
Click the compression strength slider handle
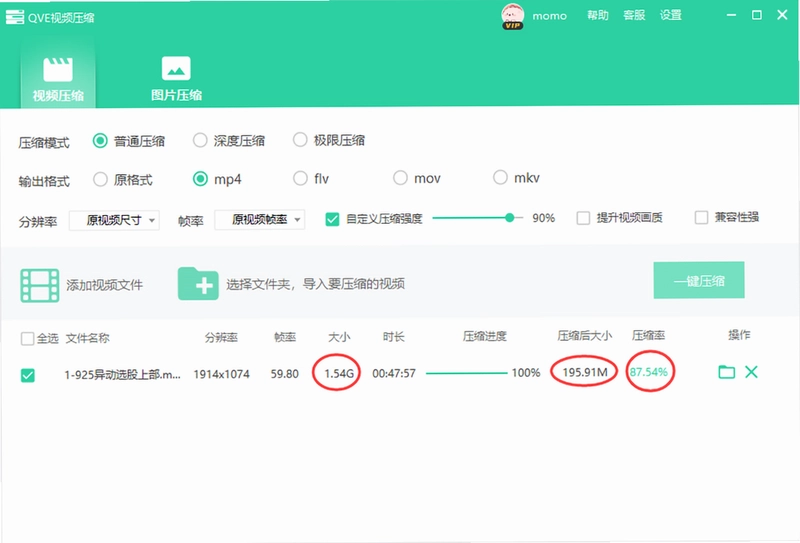(509, 218)
